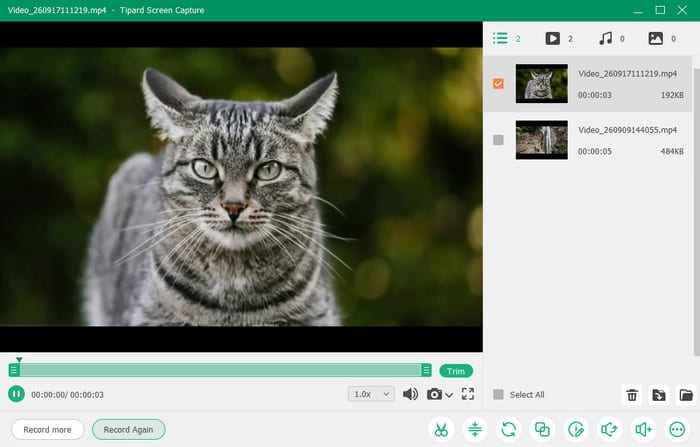This screenshot has width=700, height=447.
Task: Click the Record Again button
Action: coord(129,429)
